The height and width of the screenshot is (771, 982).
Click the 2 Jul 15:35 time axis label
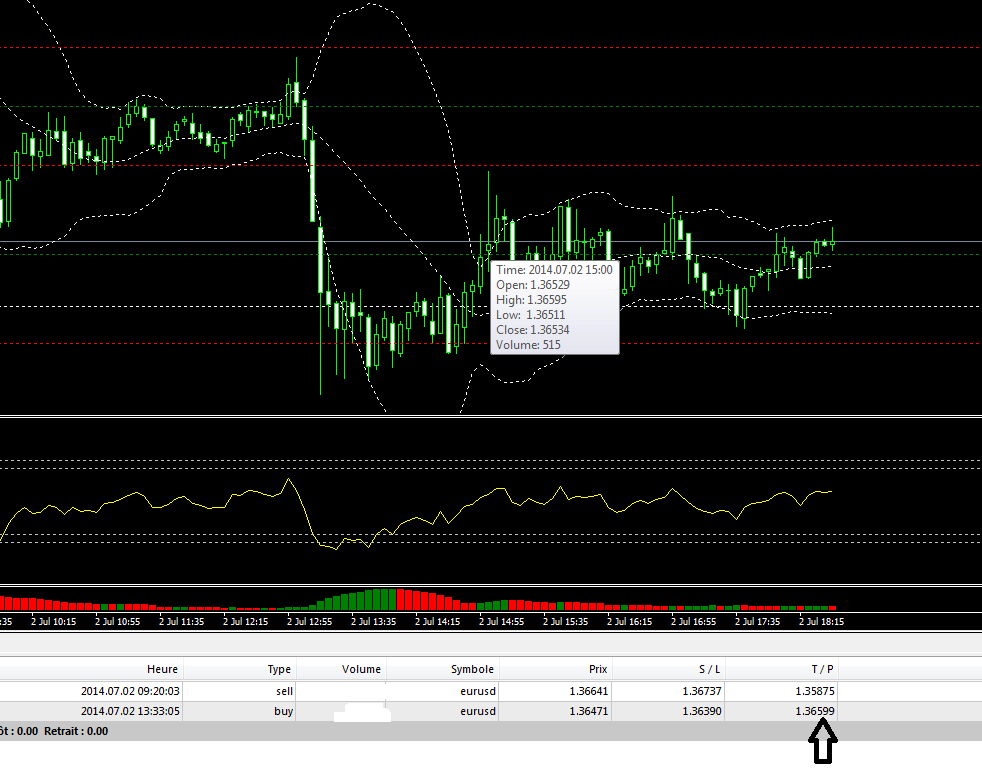(565, 621)
